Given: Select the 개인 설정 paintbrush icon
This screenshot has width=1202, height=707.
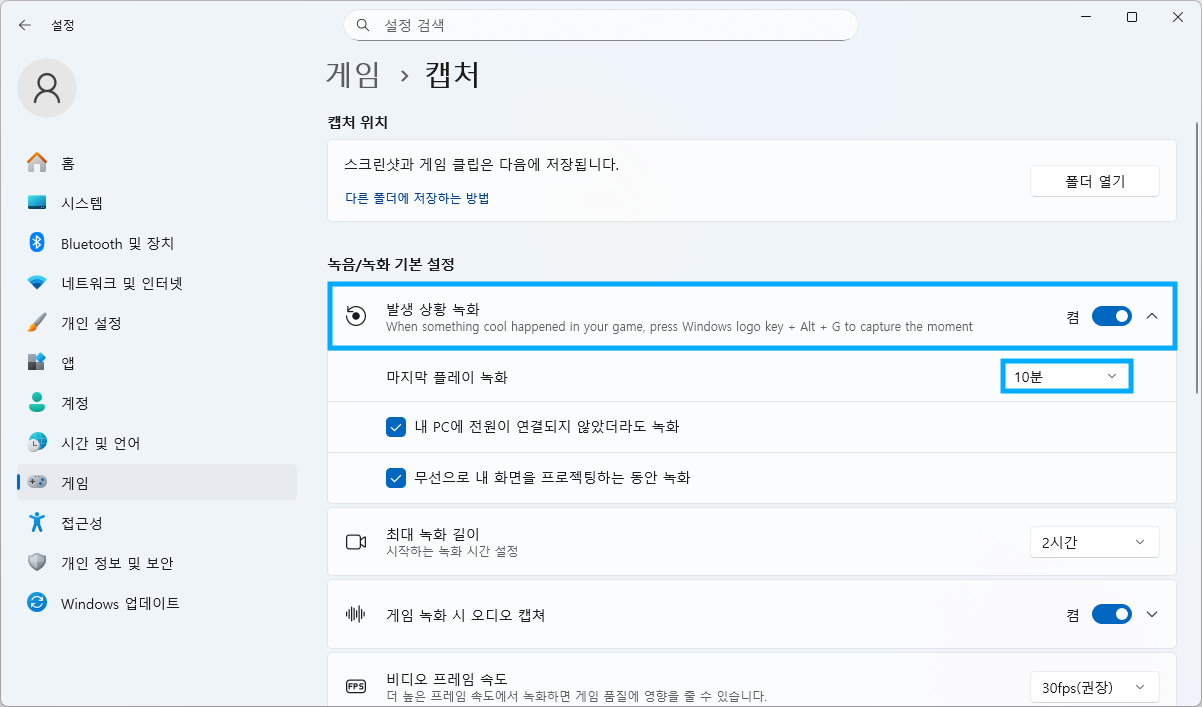Looking at the screenshot, I should point(37,323).
